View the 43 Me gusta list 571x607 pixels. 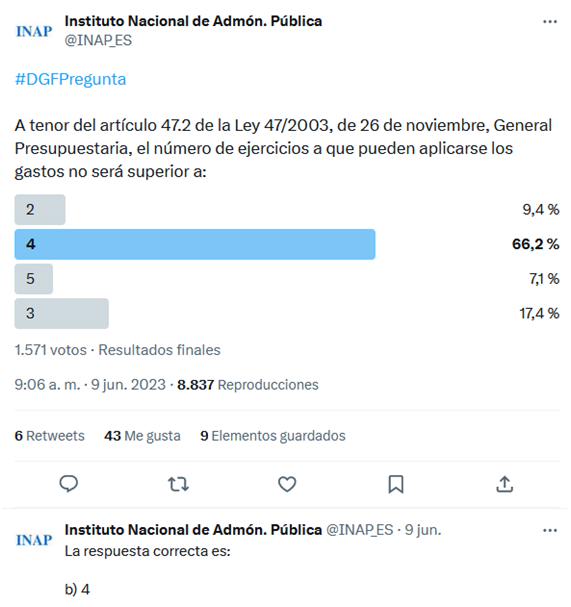pyautogui.click(x=142, y=436)
